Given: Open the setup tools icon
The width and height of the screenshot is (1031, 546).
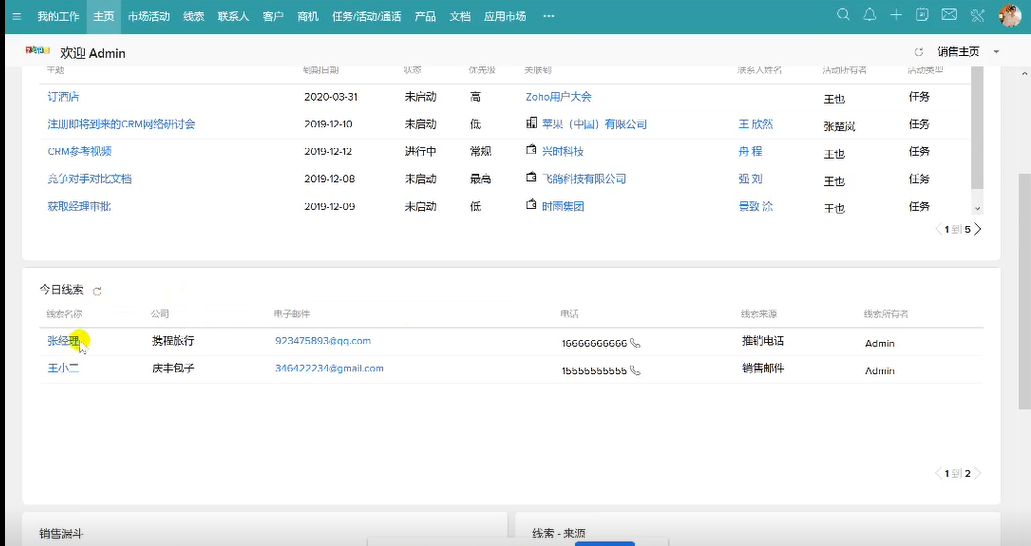Looking at the screenshot, I should tap(977, 15).
